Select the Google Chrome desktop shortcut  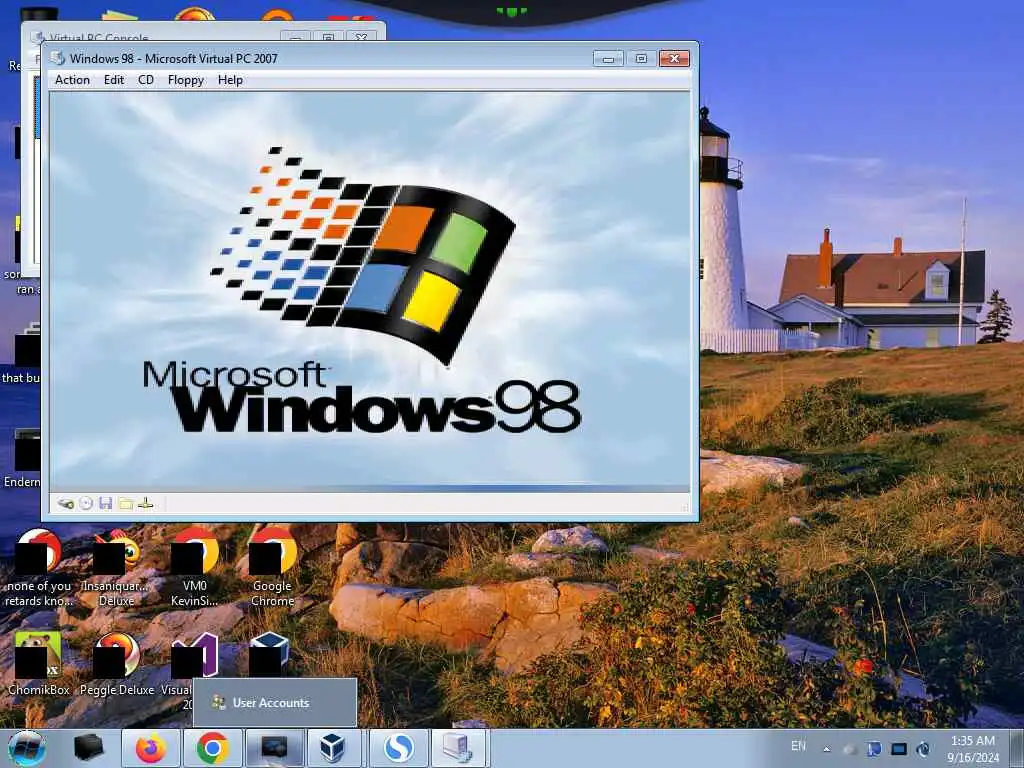tap(272, 569)
